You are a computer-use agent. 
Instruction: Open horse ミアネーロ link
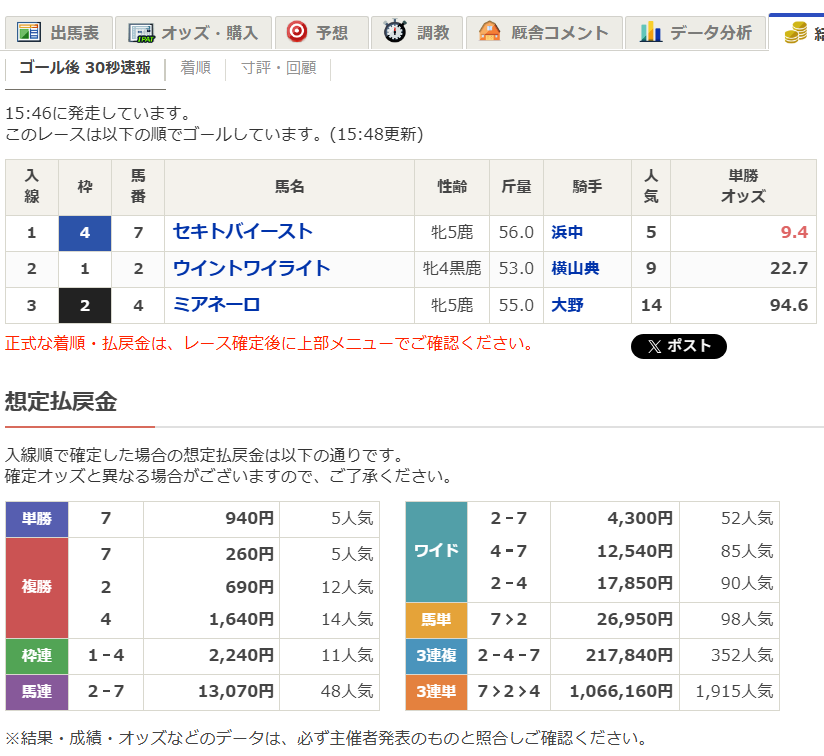tap(217, 305)
